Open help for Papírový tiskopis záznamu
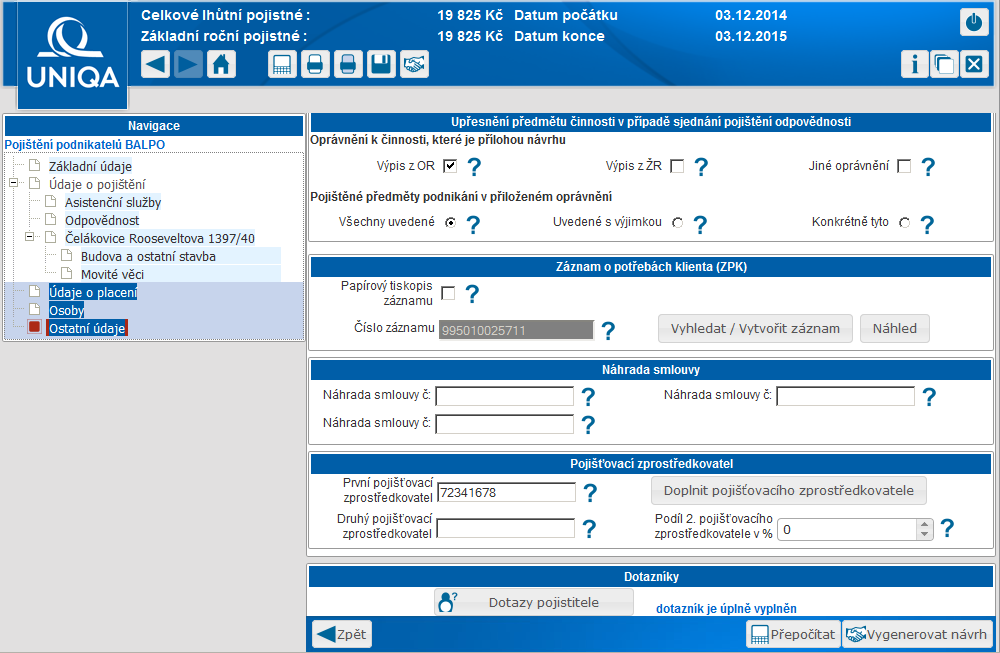This screenshot has height=653, width=1000. coord(472,294)
